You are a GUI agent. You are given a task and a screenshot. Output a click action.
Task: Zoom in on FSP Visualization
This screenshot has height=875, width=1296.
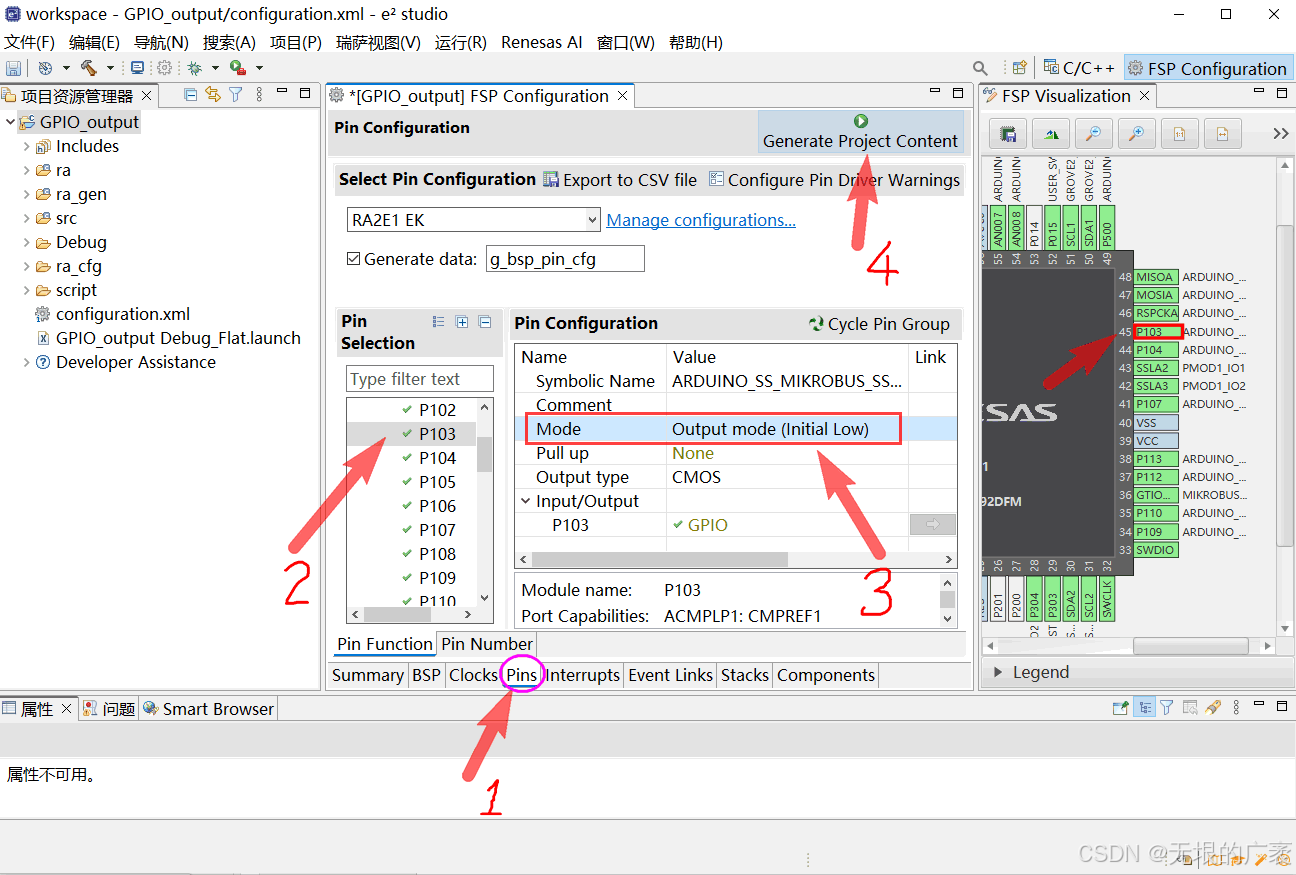pos(1137,133)
